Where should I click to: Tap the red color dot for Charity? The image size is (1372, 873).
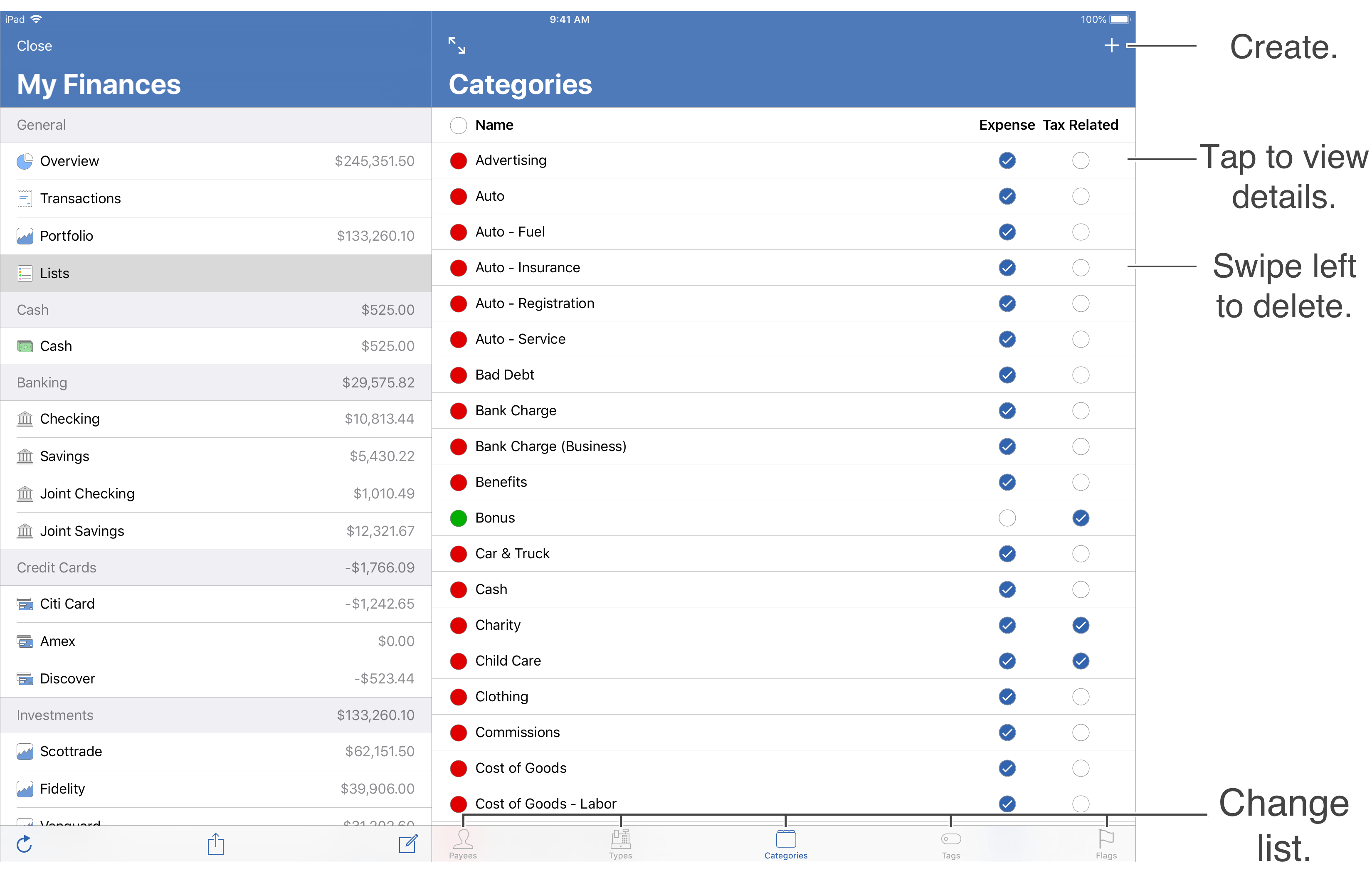pos(458,625)
